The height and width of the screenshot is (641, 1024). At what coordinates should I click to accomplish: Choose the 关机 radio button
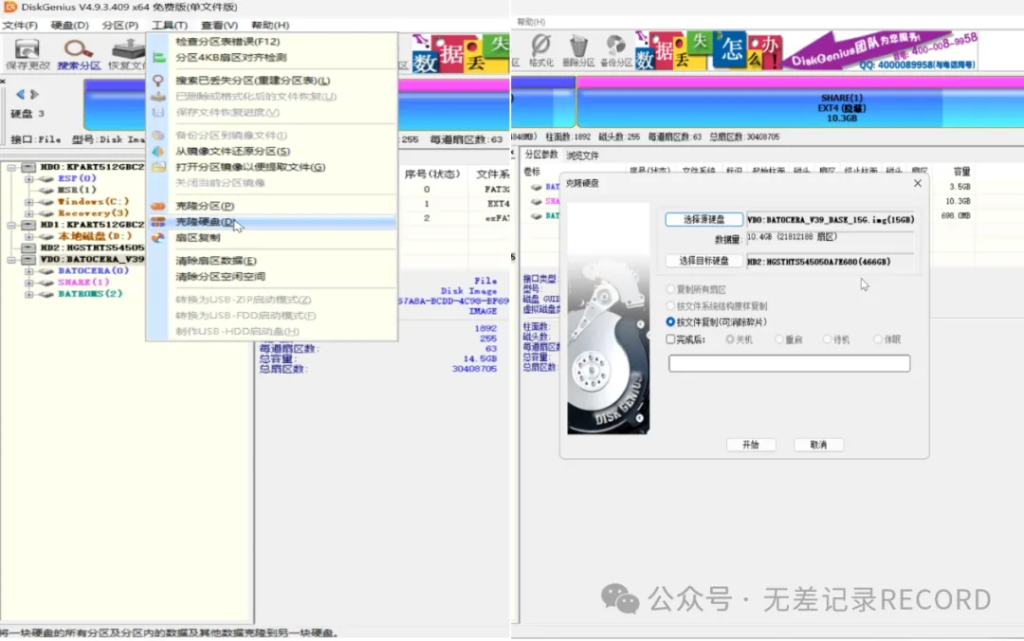click(730, 339)
